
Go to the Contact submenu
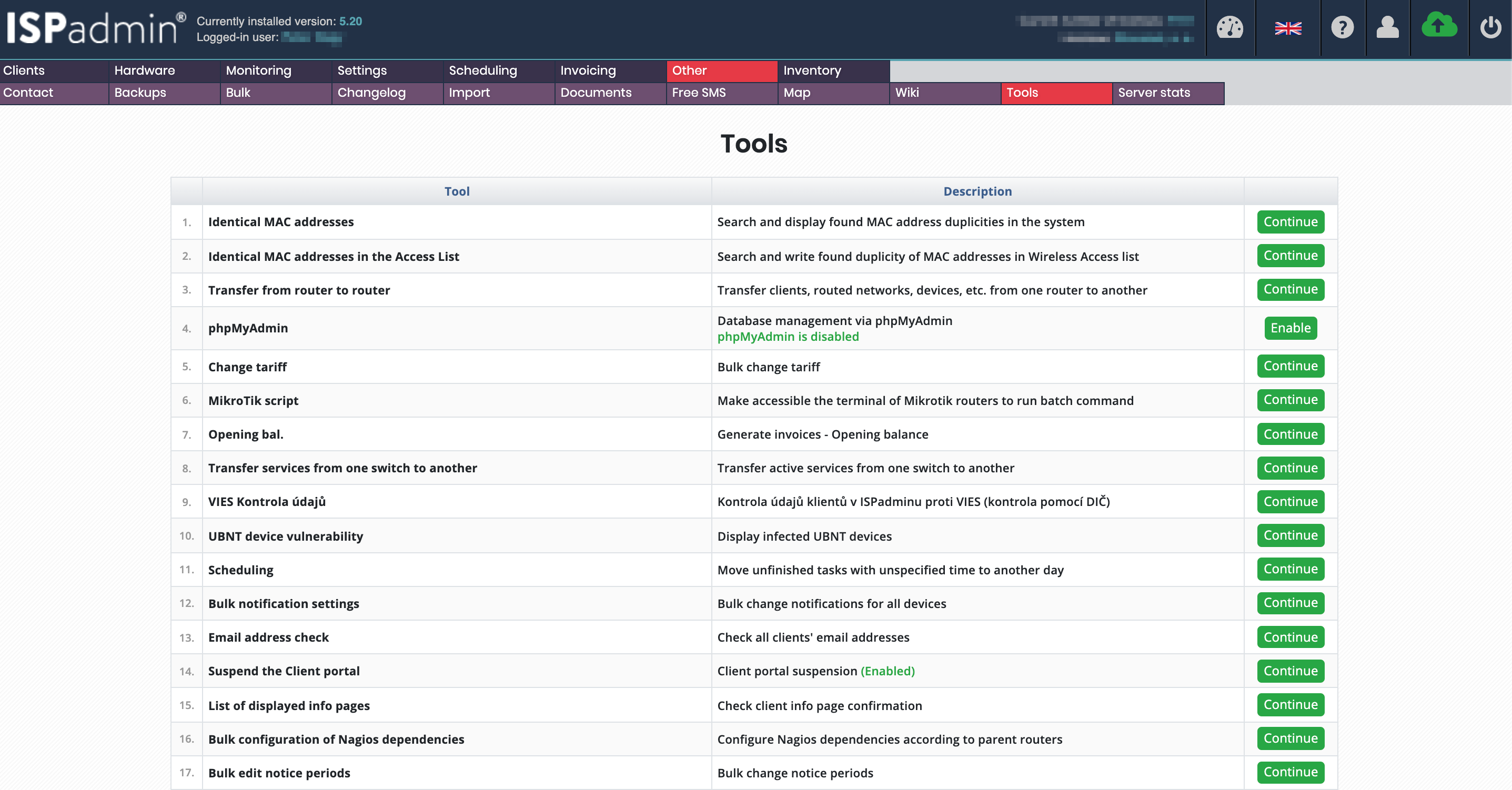pos(54,93)
